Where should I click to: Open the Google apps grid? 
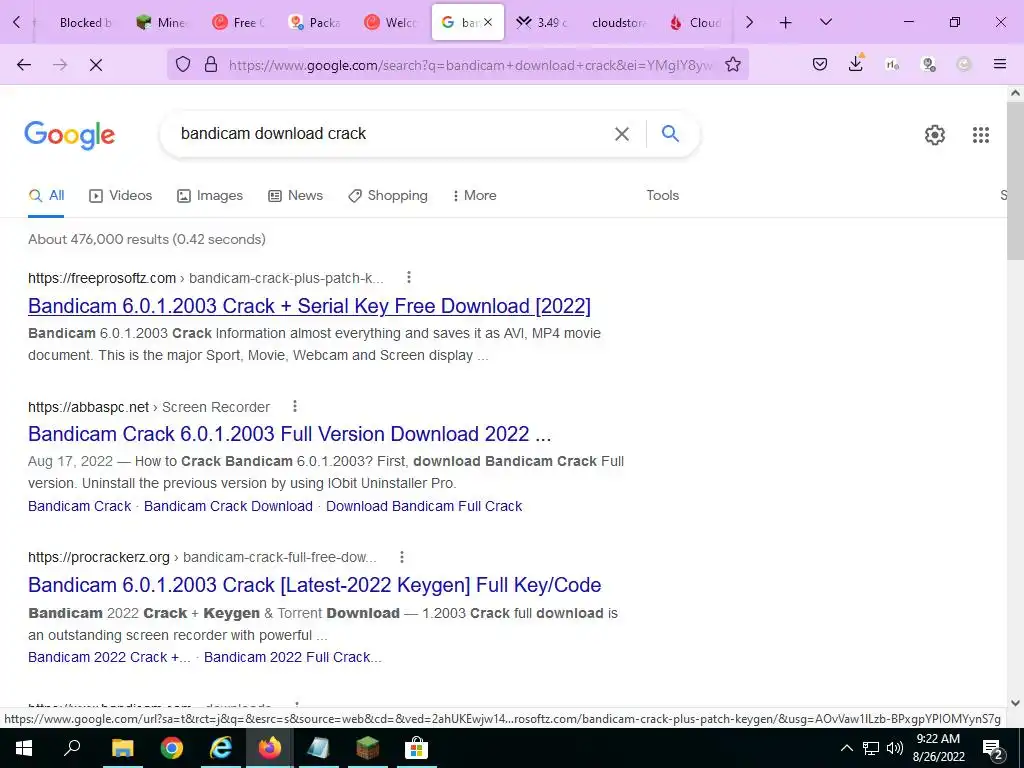pyautogui.click(x=980, y=135)
